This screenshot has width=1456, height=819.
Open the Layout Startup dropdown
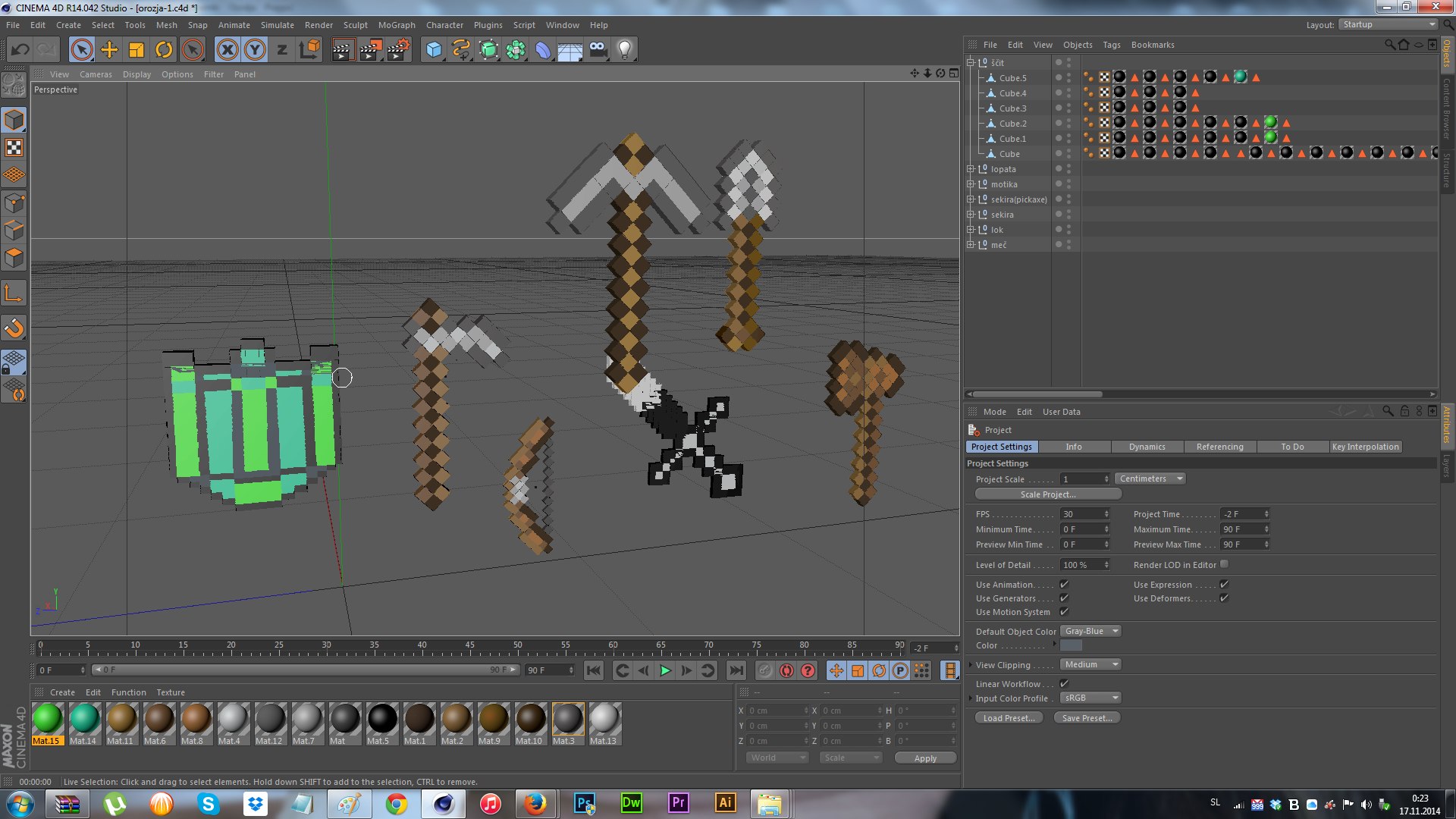(x=1388, y=24)
